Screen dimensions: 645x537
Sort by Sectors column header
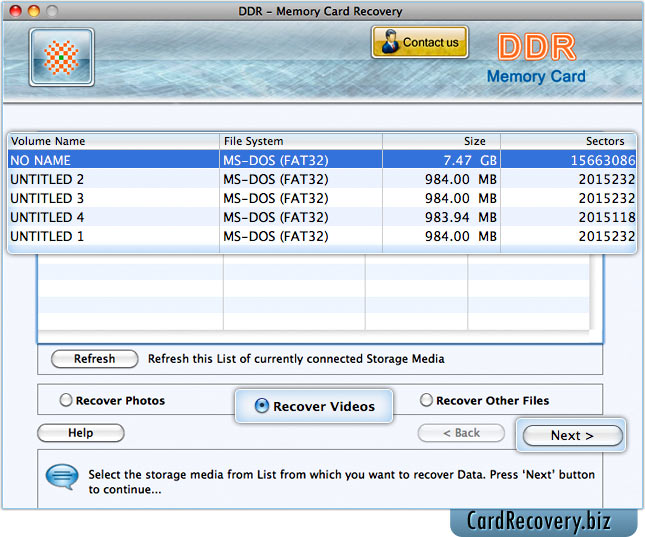[568, 141]
